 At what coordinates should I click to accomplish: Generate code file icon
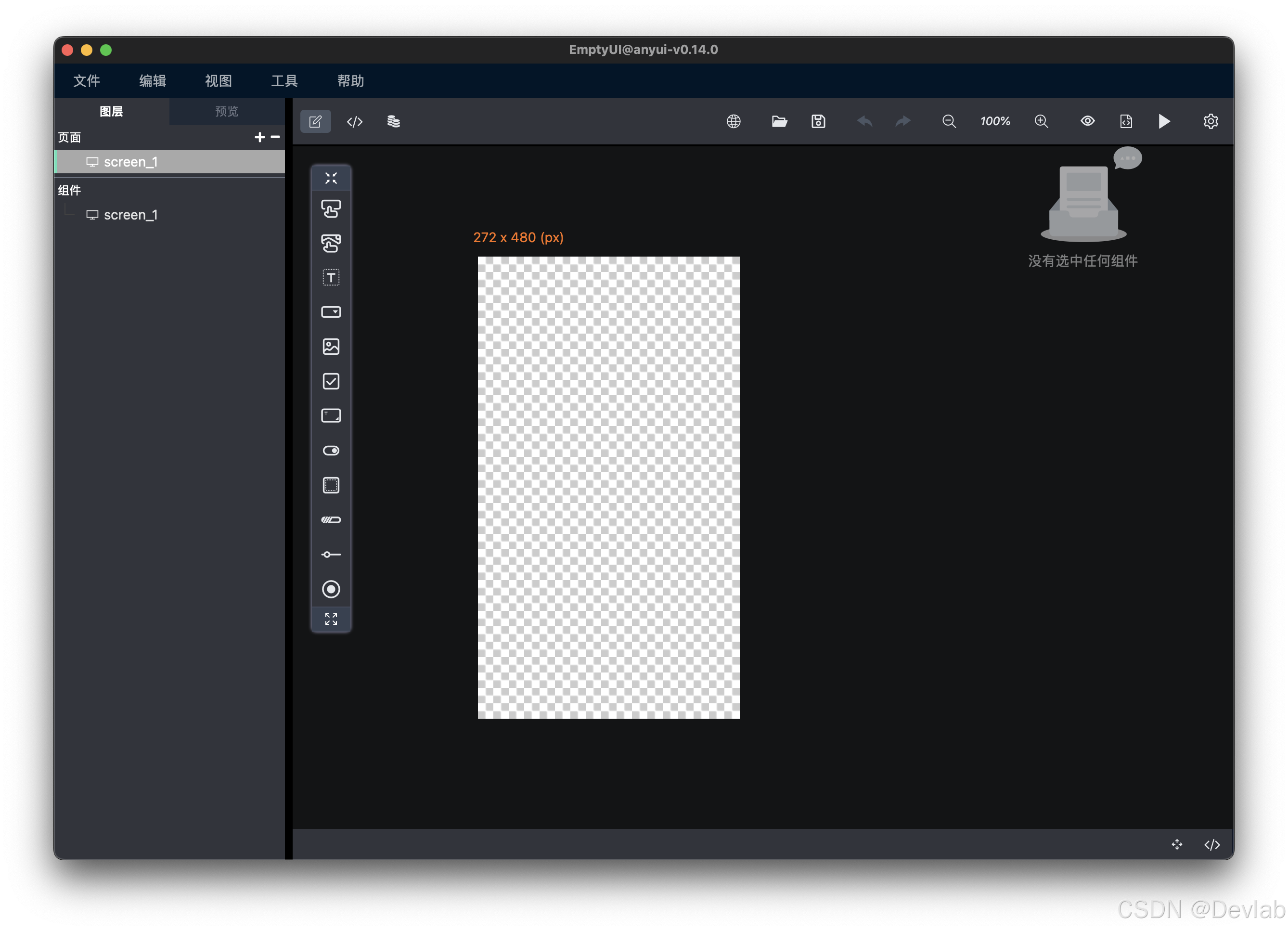coord(1126,122)
